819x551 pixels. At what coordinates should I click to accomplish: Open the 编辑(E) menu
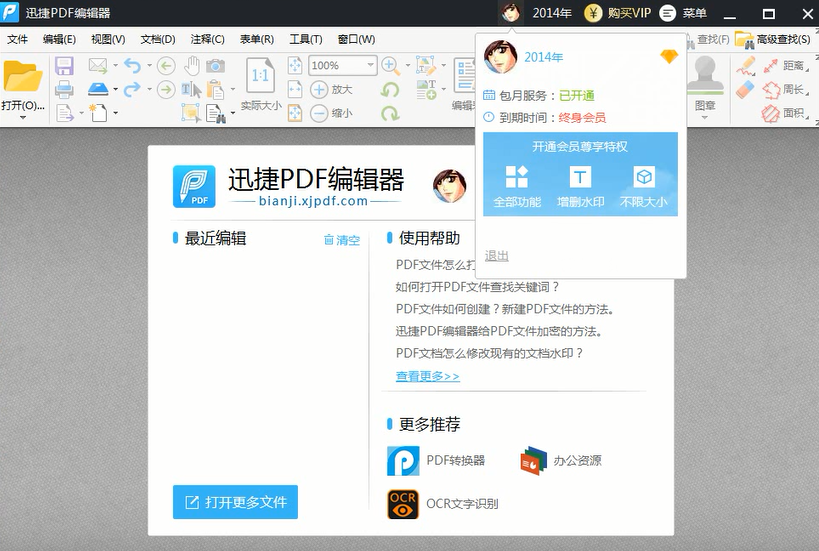pyautogui.click(x=60, y=39)
